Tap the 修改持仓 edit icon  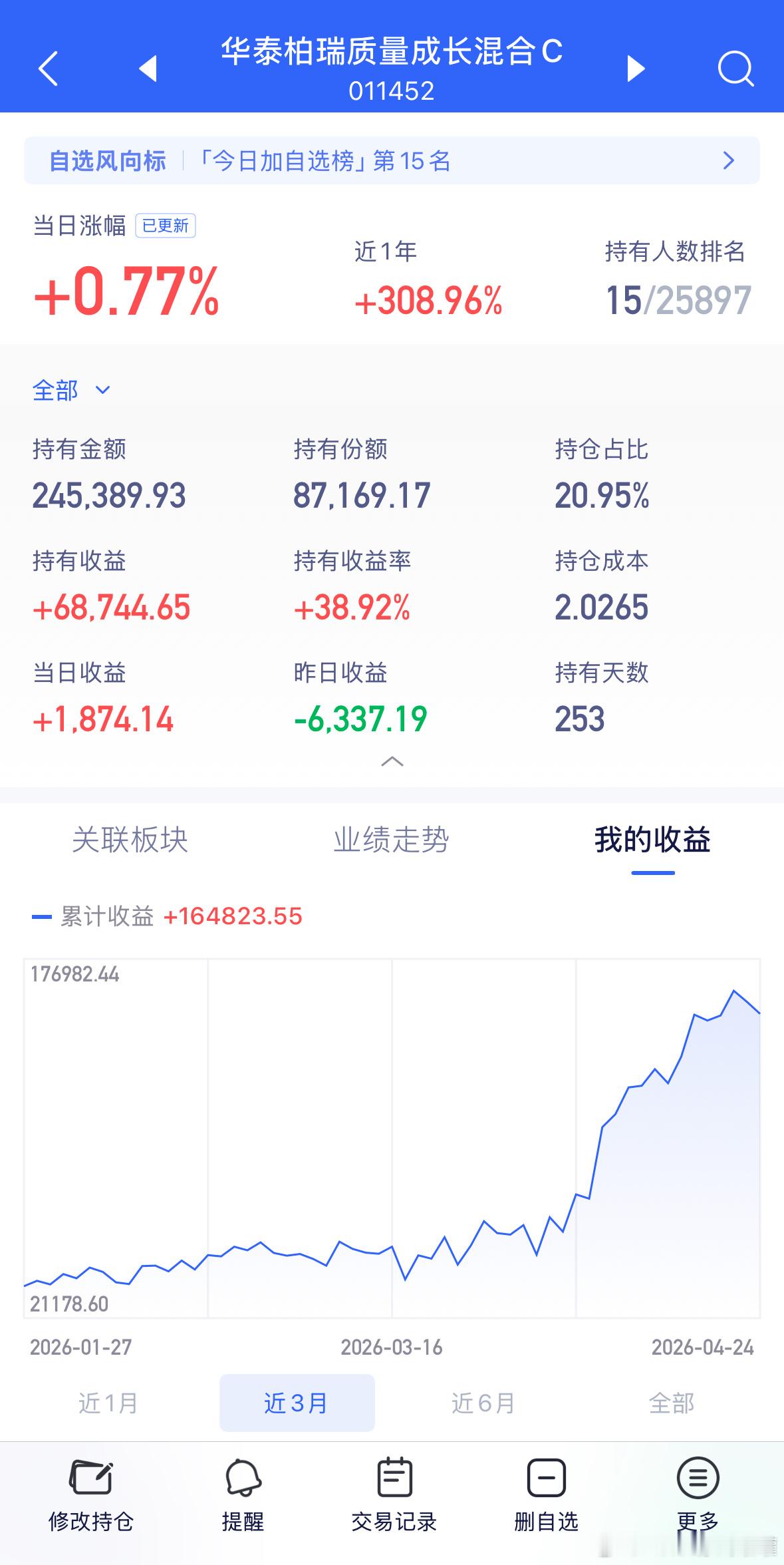(91, 1478)
